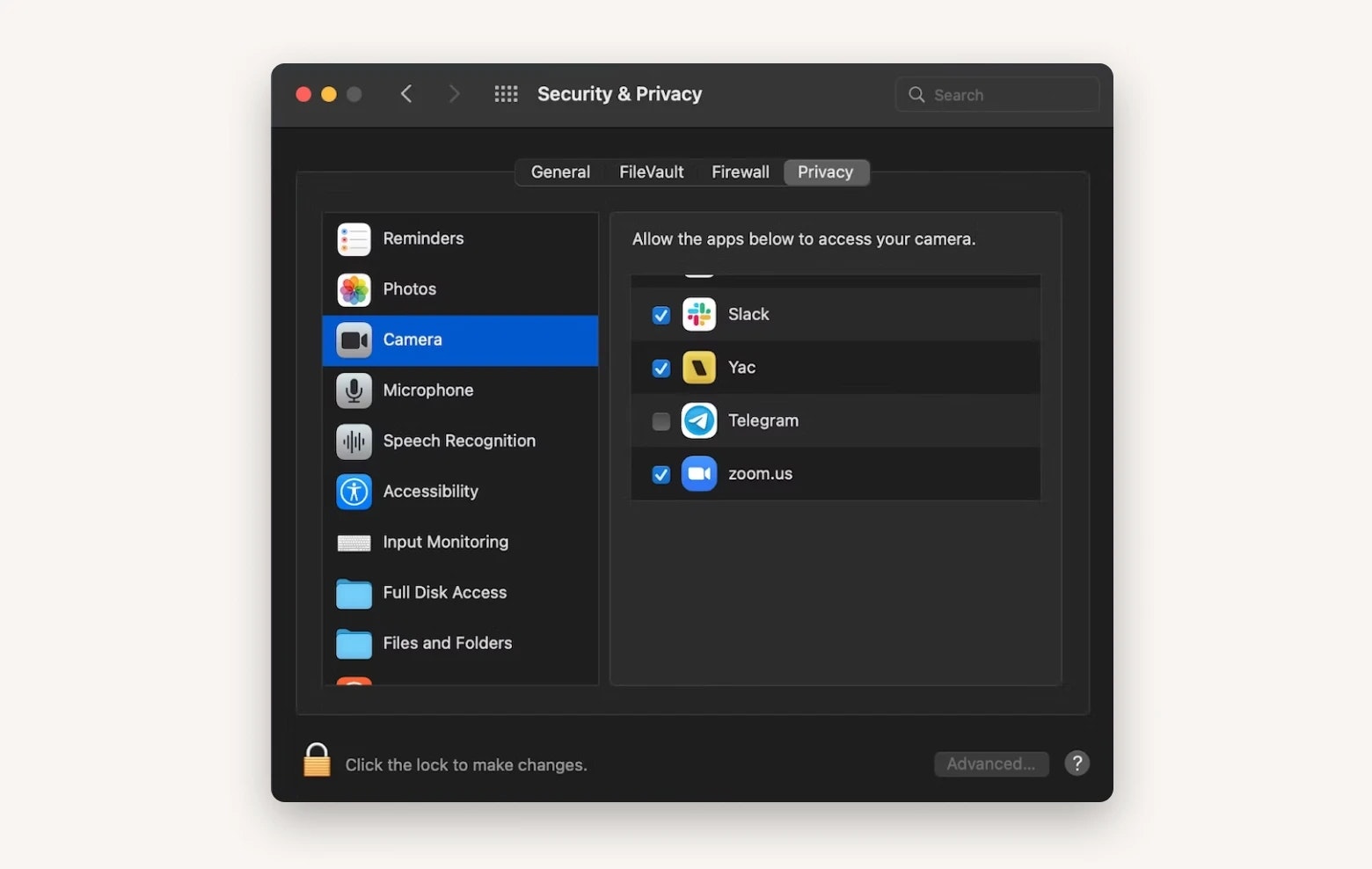The height and width of the screenshot is (869, 1372).
Task: Open help with the question mark button
Action: click(x=1077, y=763)
